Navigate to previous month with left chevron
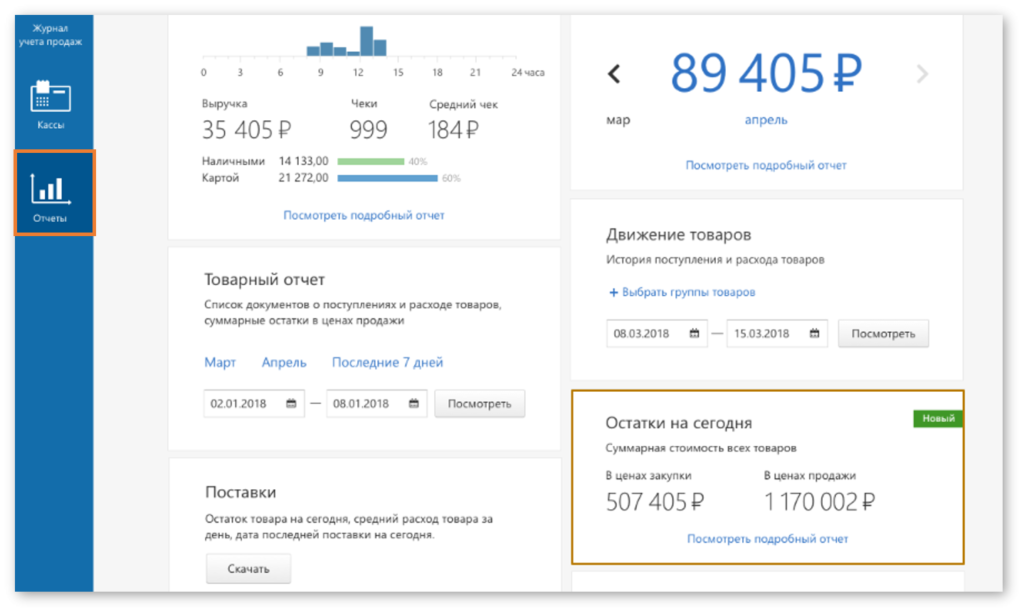 (613, 73)
